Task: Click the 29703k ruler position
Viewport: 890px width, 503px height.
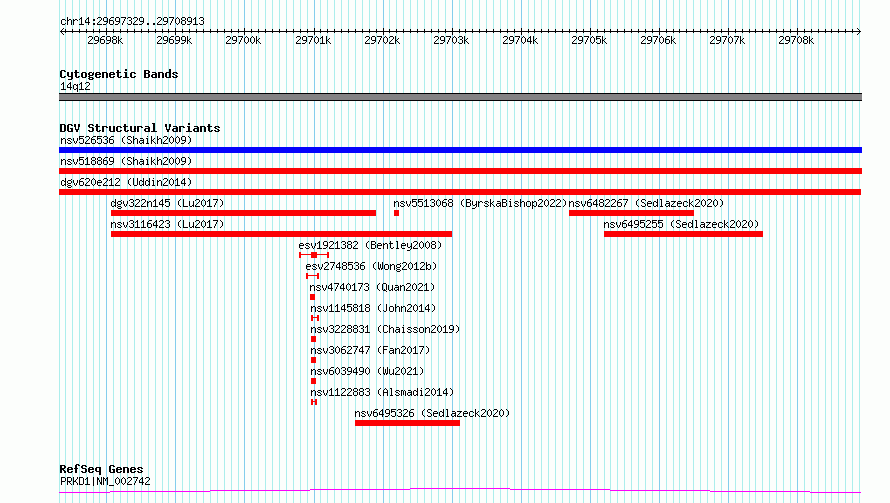Action: click(451, 40)
